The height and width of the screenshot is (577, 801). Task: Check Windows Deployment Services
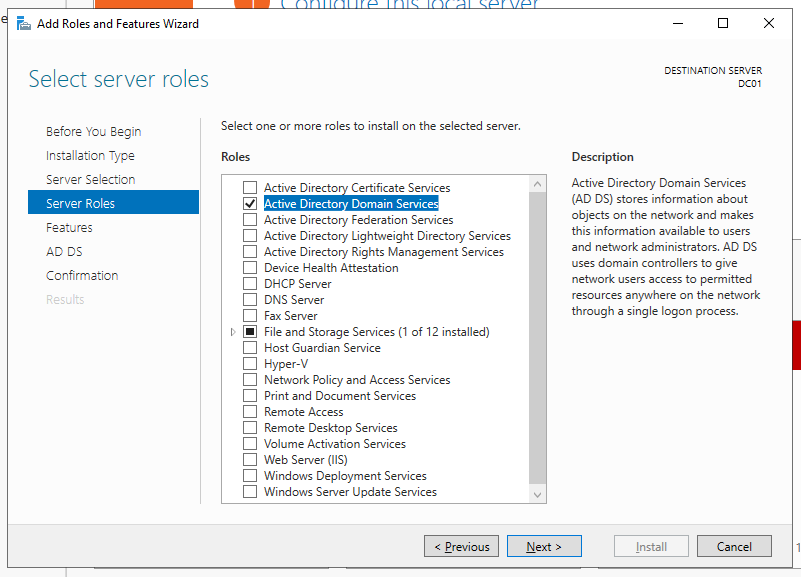(250, 476)
